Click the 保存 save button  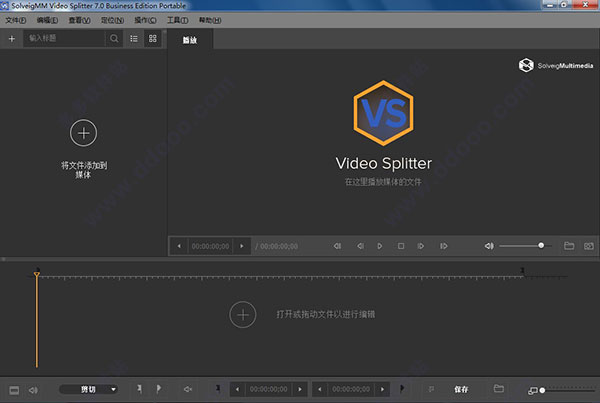[461, 390]
